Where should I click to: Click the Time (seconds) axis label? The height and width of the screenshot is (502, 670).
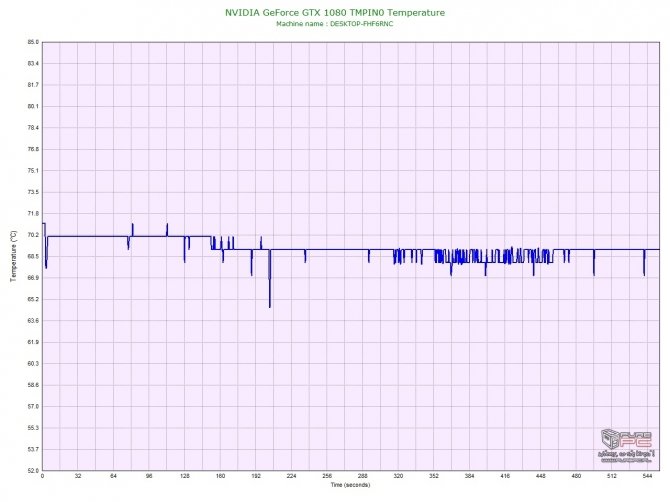point(350,485)
